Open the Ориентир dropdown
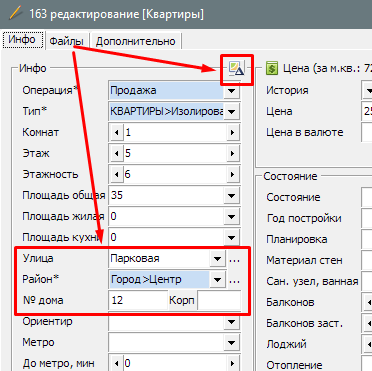Image resolution: width=372 pixels, height=371 pixels. (231, 322)
